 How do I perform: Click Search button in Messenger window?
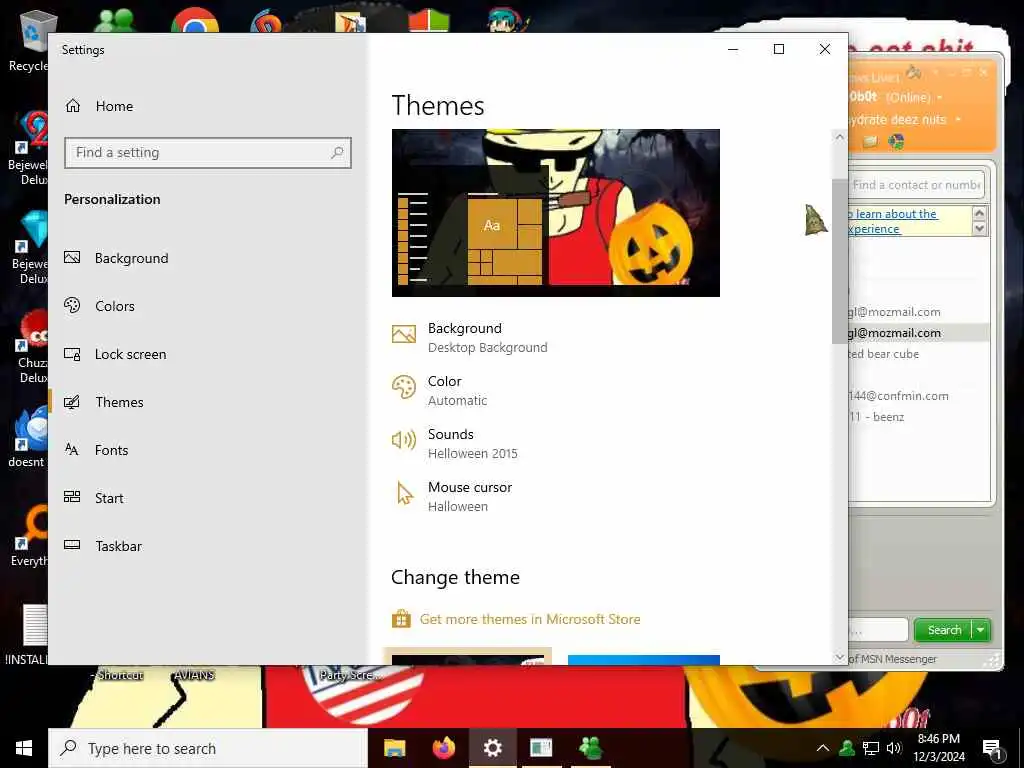tap(944, 630)
